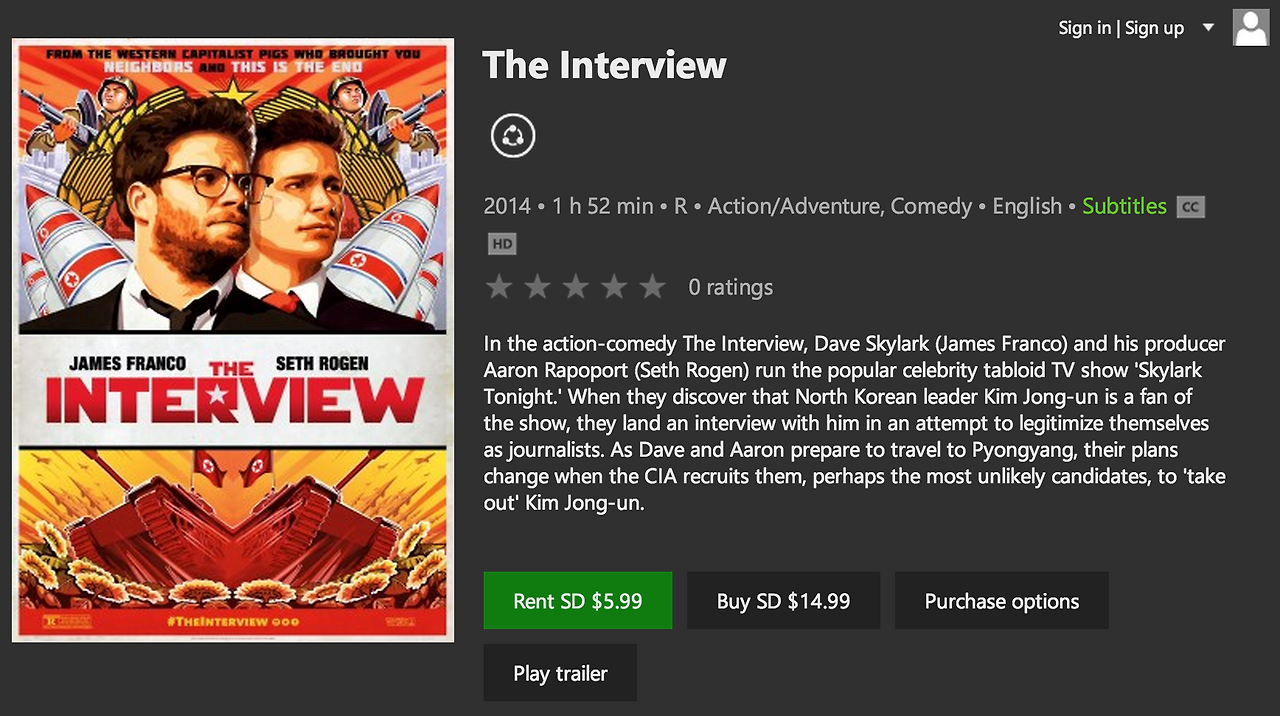This screenshot has width=1280, height=716.
Task: Rate the movie one star
Action: [x=499, y=288]
